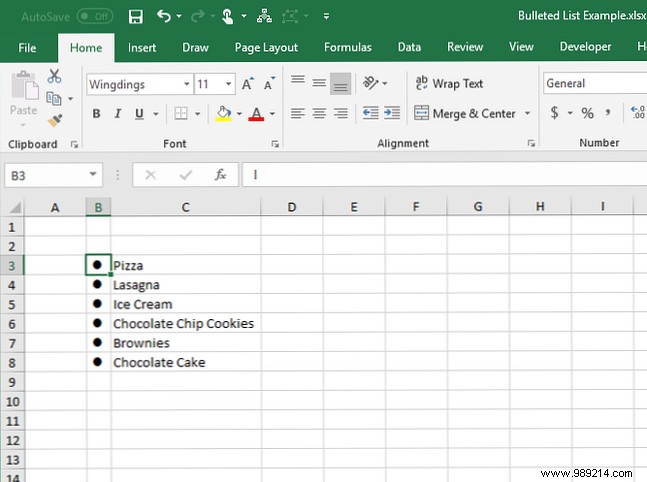This screenshot has height=482, width=647.
Task: Click the Paste clipboard icon
Action: (x=24, y=86)
